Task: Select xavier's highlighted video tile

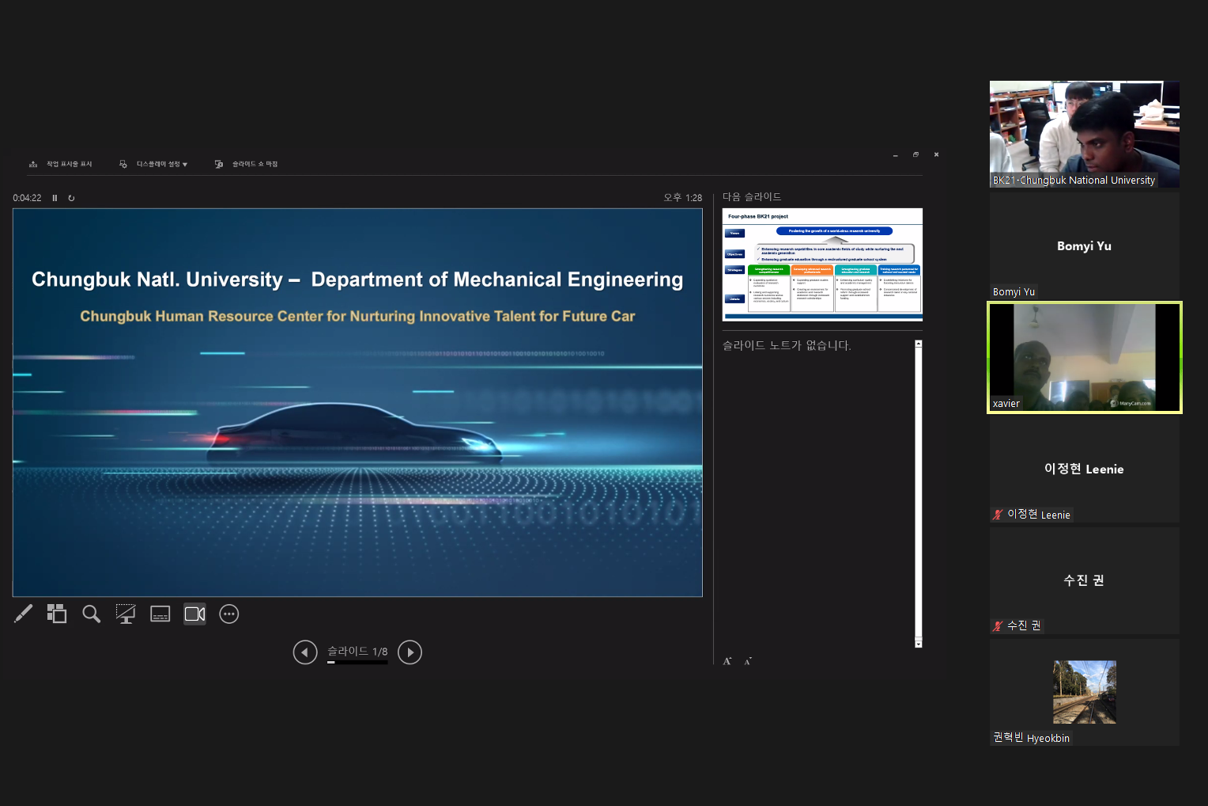Action: click(1085, 357)
